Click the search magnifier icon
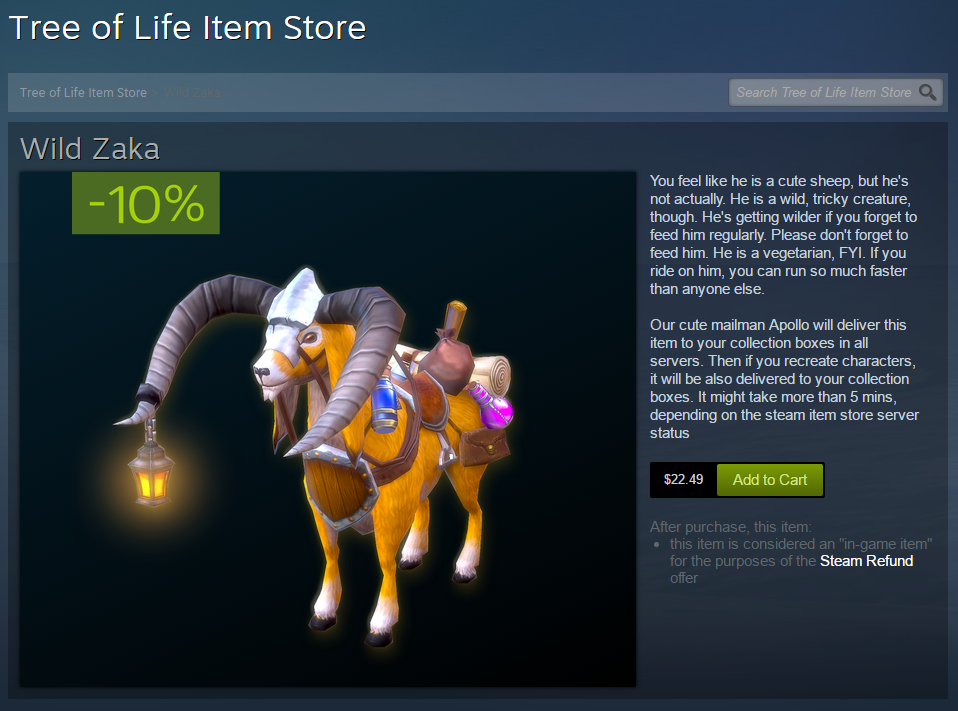The image size is (958, 711). click(927, 92)
